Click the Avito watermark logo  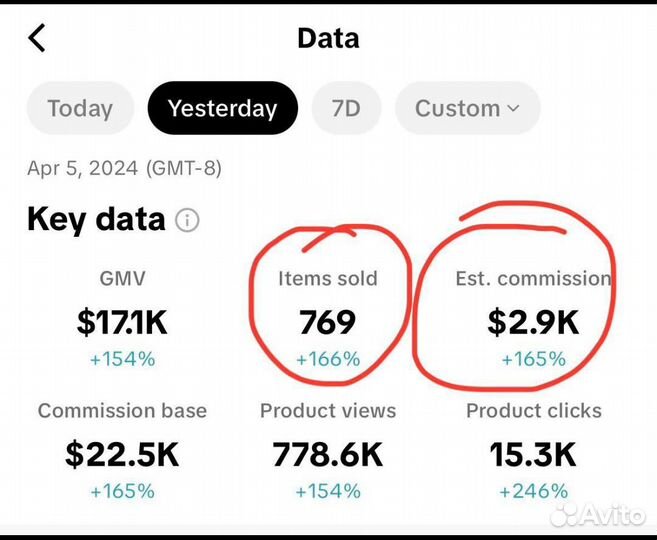pos(597,513)
